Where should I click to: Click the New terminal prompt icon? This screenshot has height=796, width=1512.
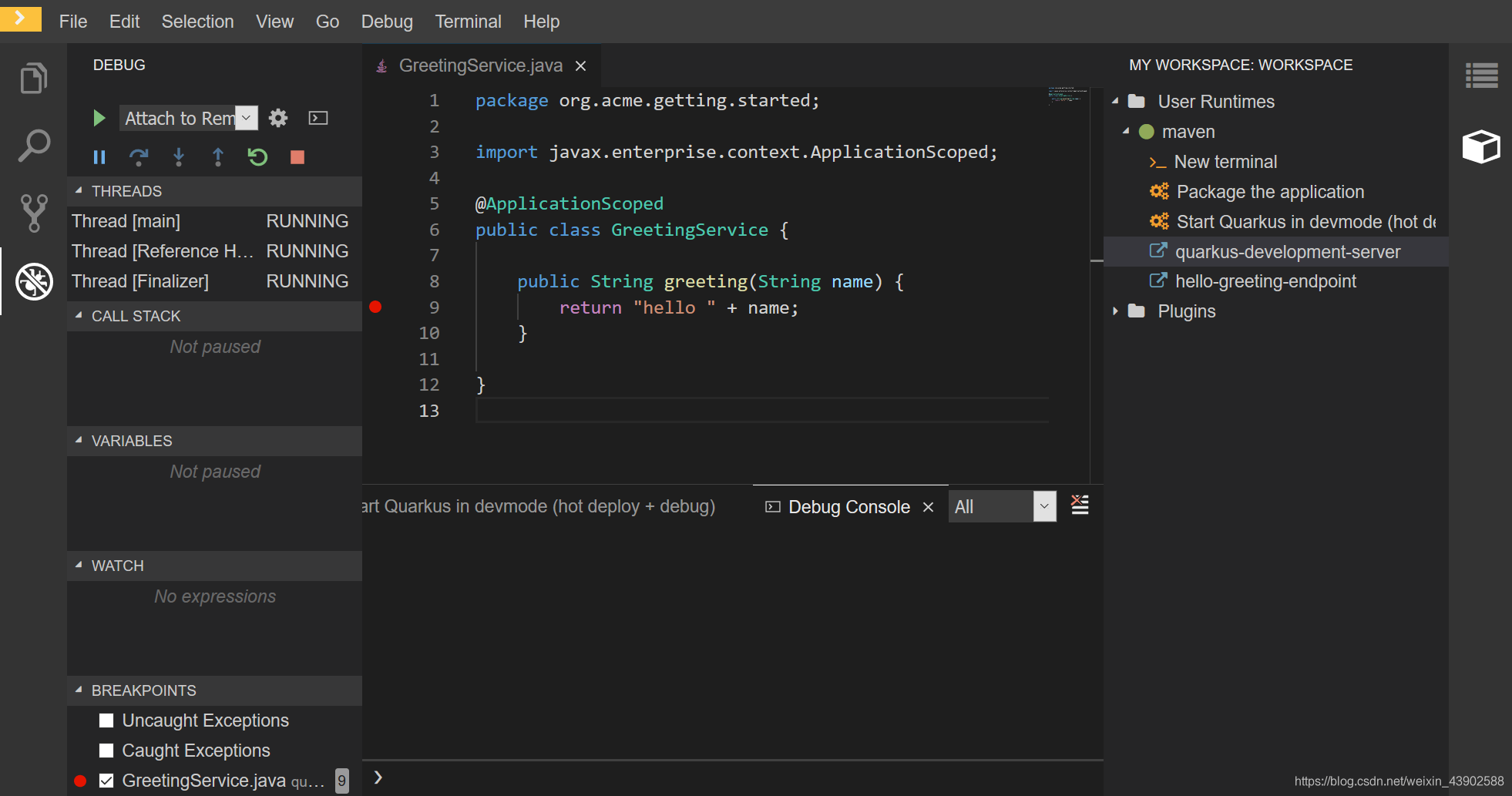[x=1158, y=163]
